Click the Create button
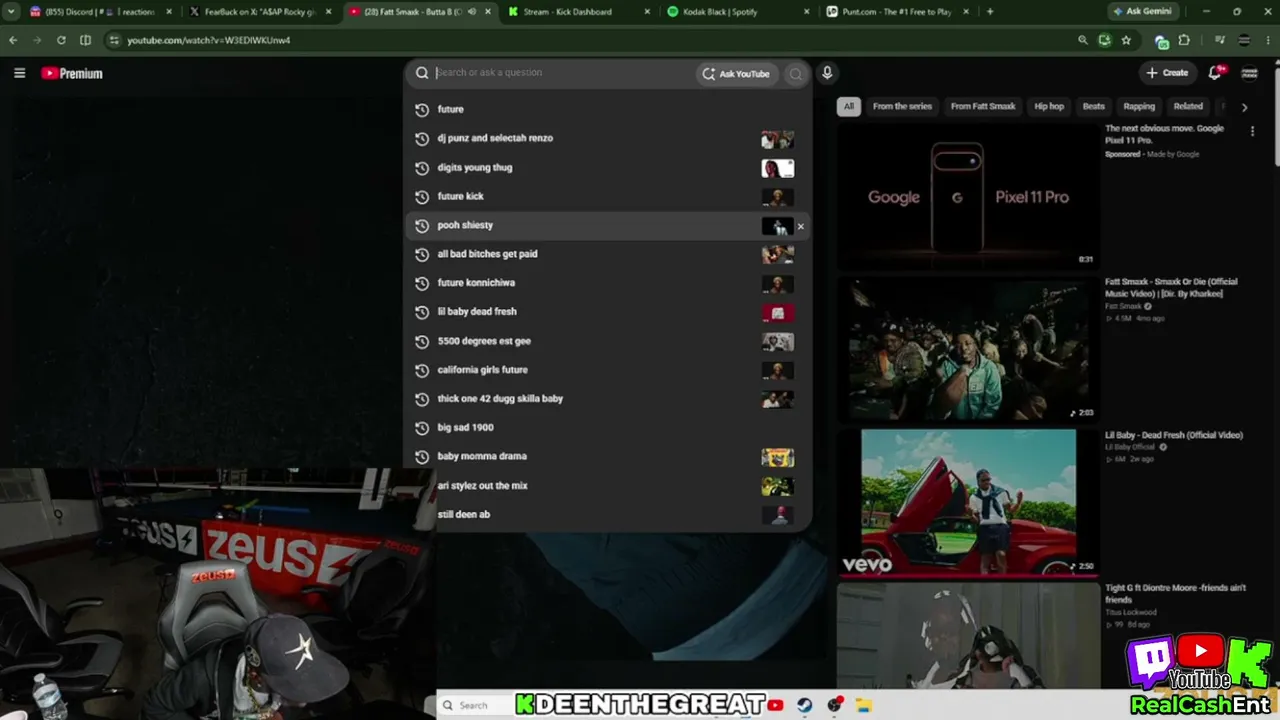The image size is (1280, 720). [1168, 73]
